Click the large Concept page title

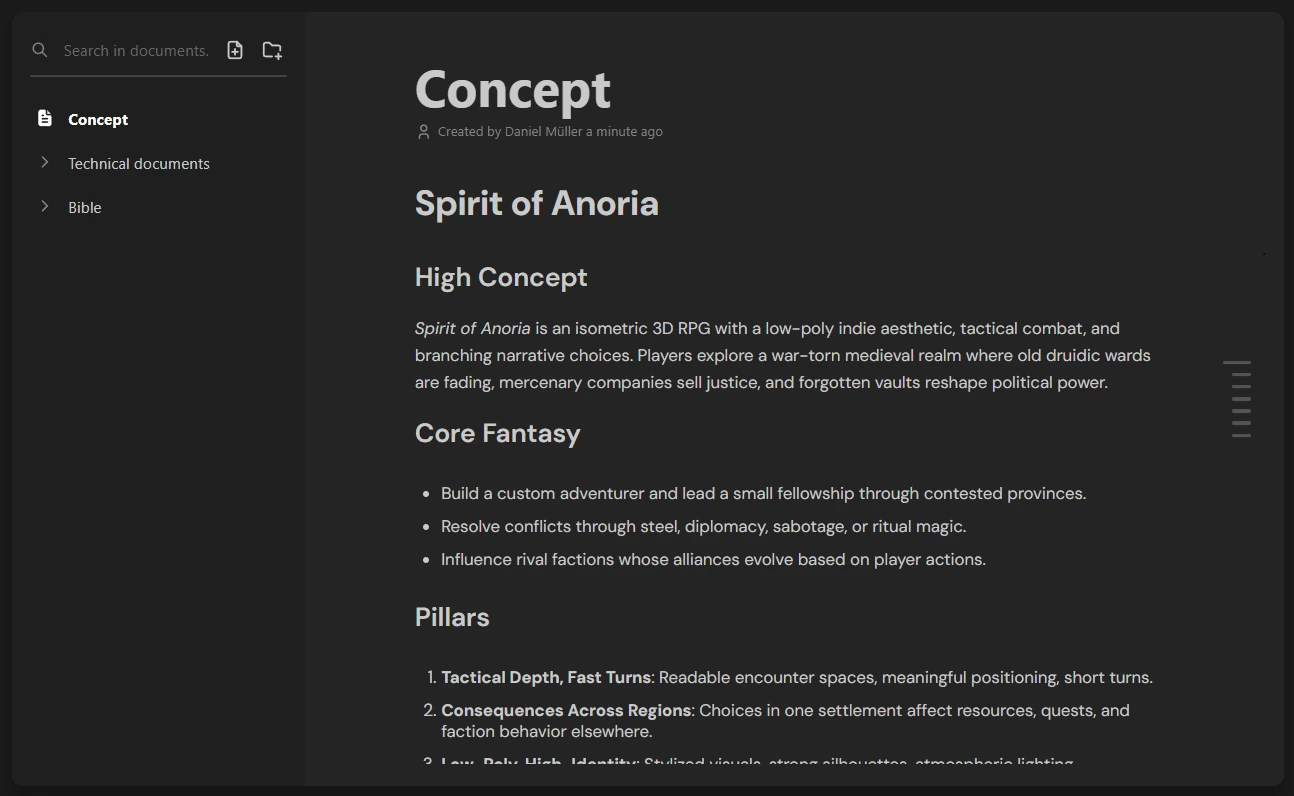513,90
